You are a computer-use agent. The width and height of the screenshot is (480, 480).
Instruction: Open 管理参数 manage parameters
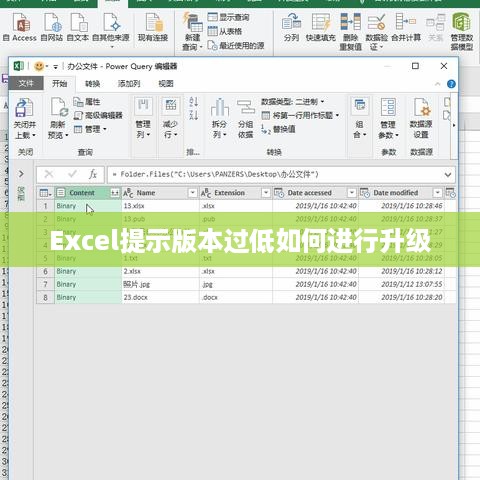point(388,119)
